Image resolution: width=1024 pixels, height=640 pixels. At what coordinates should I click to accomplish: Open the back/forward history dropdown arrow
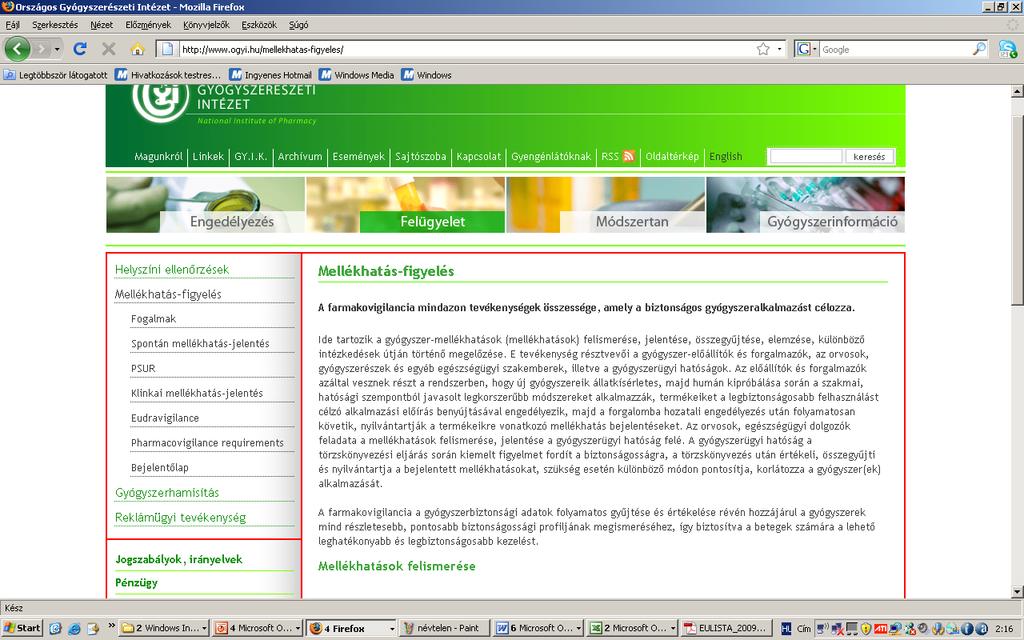click(x=57, y=49)
